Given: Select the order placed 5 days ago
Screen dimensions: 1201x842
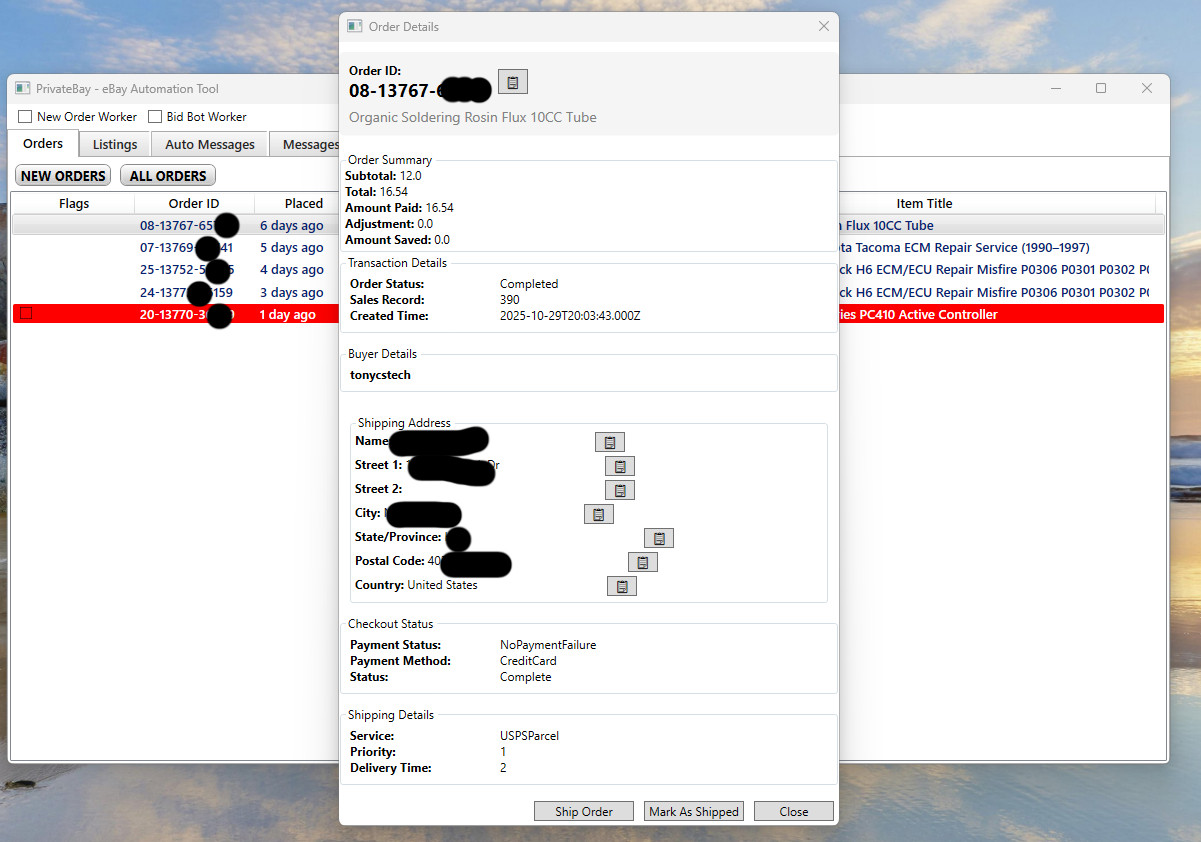Looking at the screenshot, I should click(291, 248).
